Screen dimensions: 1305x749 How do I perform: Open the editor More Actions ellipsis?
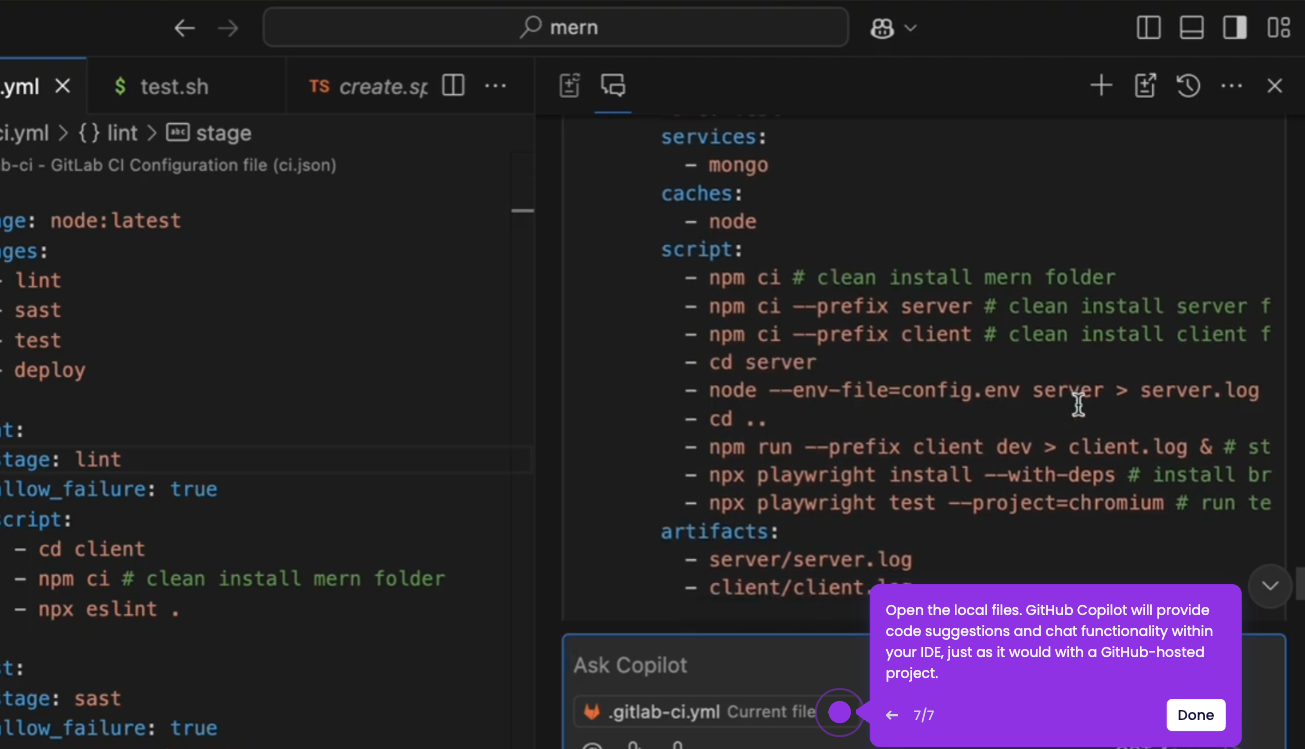(x=495, y=86)
